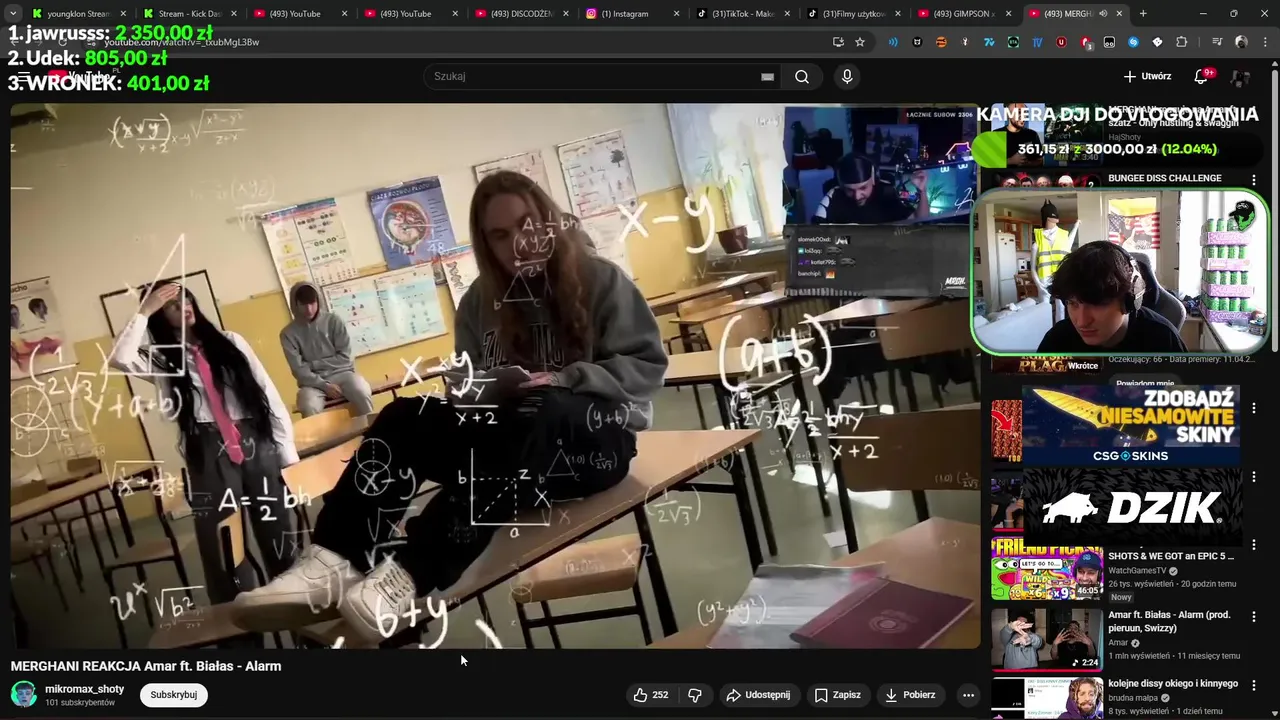The height and width of the screenshot is (720, 1280).
Task: Open the media control icon in the Chrome toolbar
Action: [x=1217, y=42]
